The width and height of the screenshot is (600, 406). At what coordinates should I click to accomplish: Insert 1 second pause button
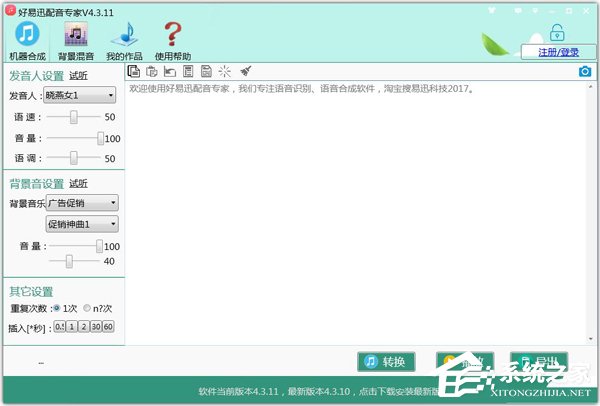[x=72, y=326]
